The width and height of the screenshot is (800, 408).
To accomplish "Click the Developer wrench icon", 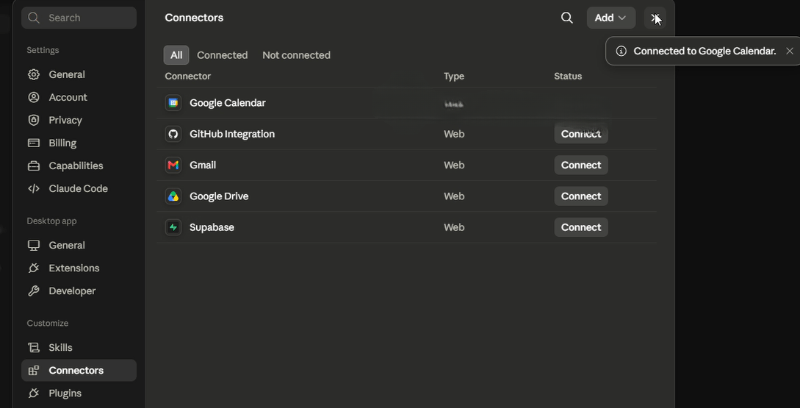I will pyautogui.click(x=34, y=291).
